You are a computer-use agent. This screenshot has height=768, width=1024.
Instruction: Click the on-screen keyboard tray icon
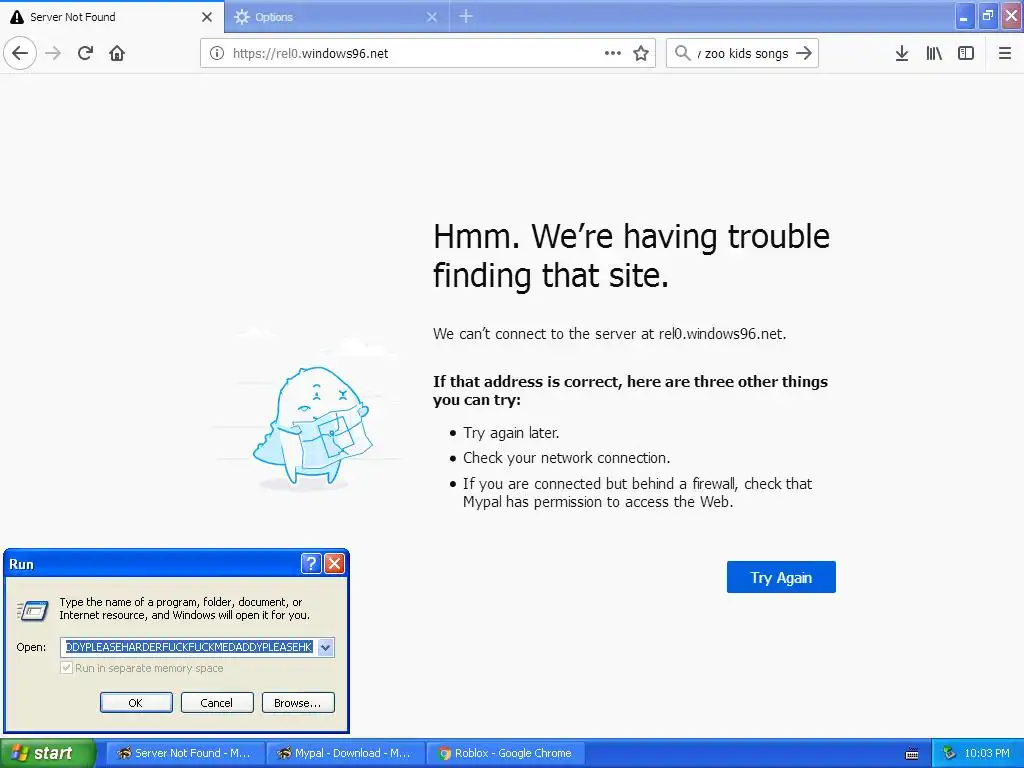tap(912, 754)
